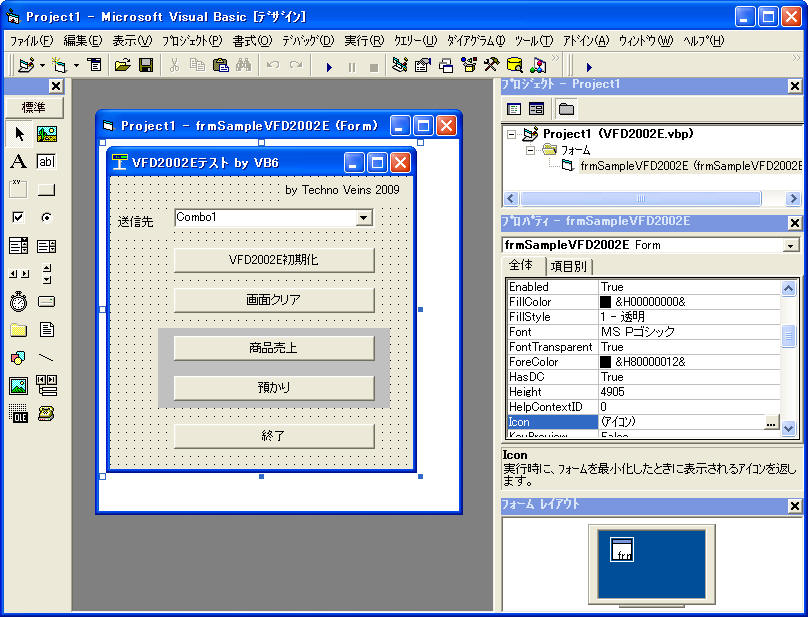Select the CommandButton tool in the toolbox
Screen dimensions: 808x617
46,190
